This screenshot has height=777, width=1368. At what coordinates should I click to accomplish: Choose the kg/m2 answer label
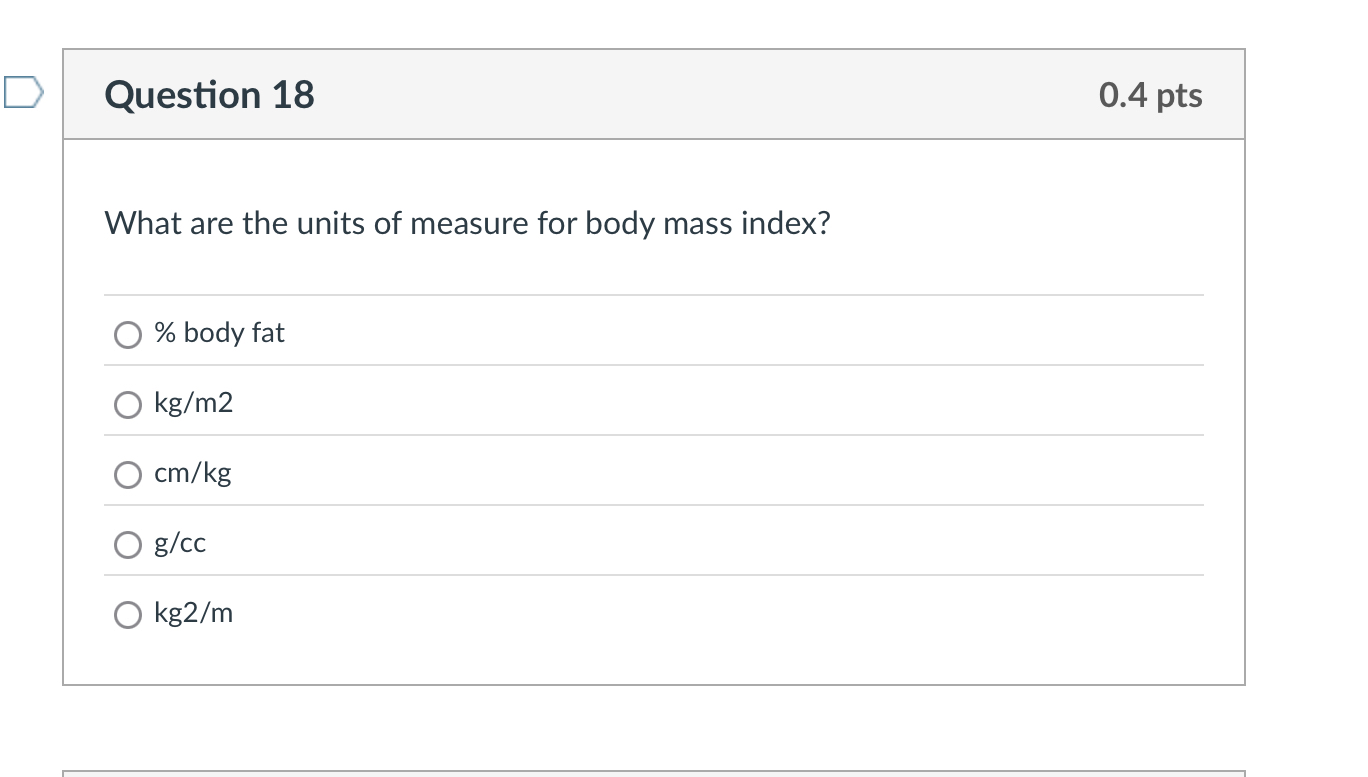tap(193, 403)
